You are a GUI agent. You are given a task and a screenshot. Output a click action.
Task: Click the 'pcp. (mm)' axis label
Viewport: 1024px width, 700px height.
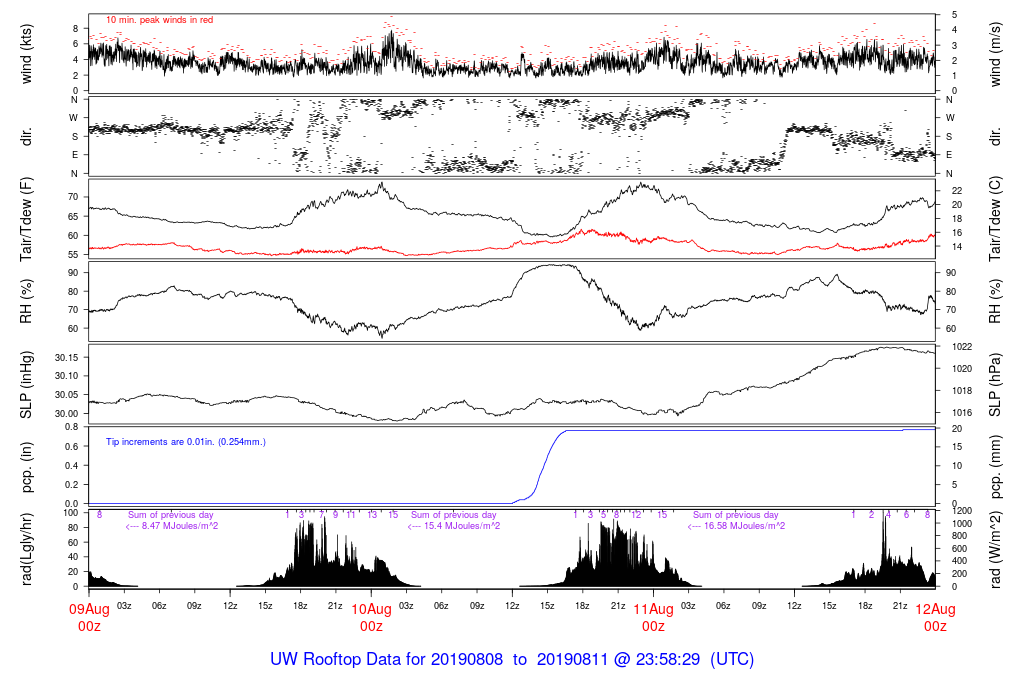tap(995, 467)
